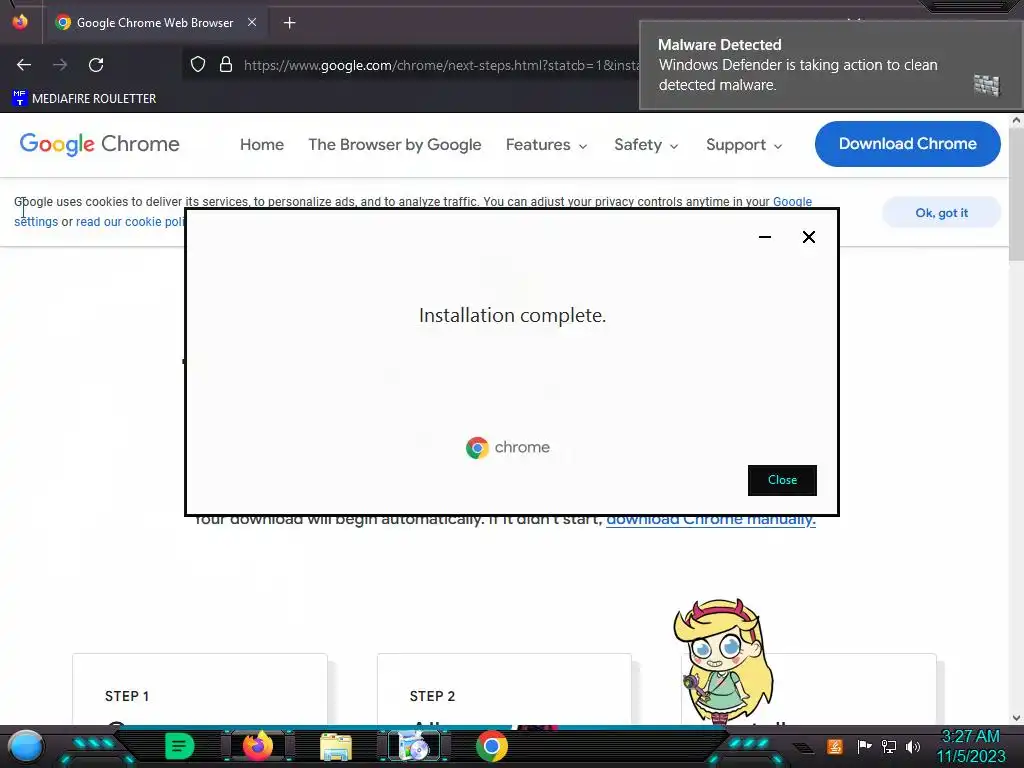Select the Google Chrome Web Browser tab
The image size is (1024, 768).
[155, 23]
